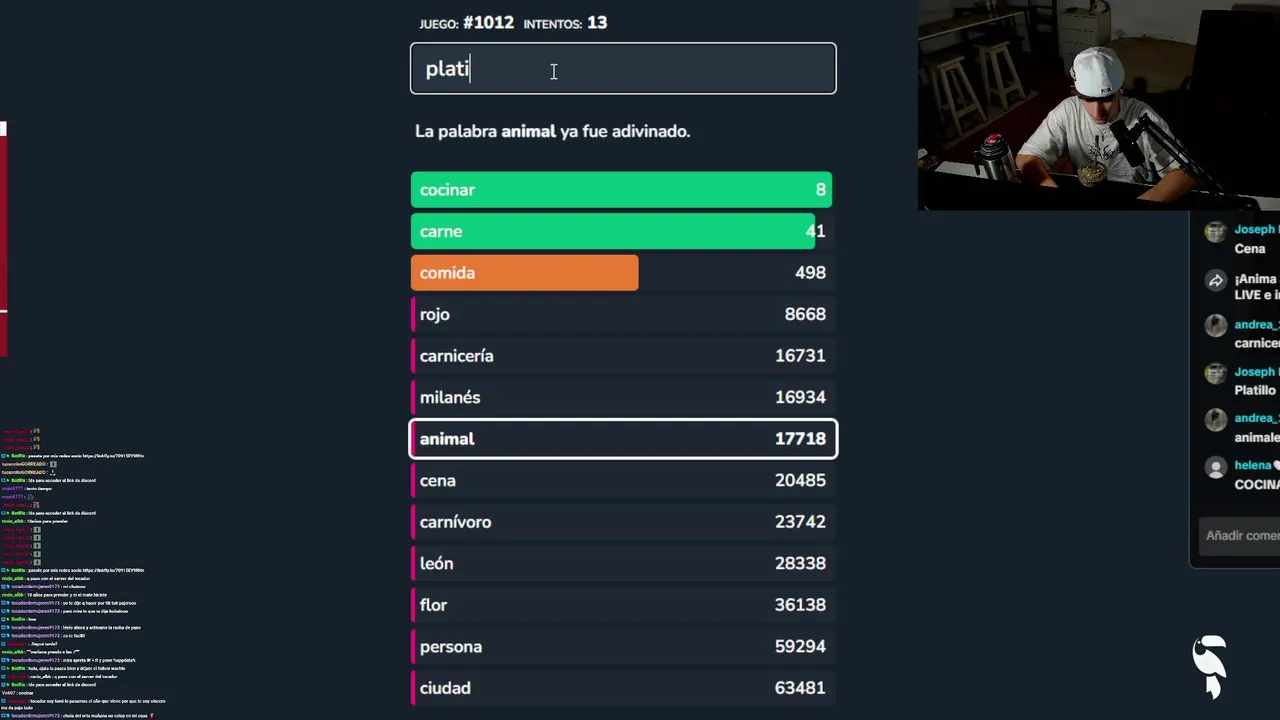The image size is (1280, 720).
Task: Click andrea's avatar beside the animales comment
Action: click(1215, 420)
